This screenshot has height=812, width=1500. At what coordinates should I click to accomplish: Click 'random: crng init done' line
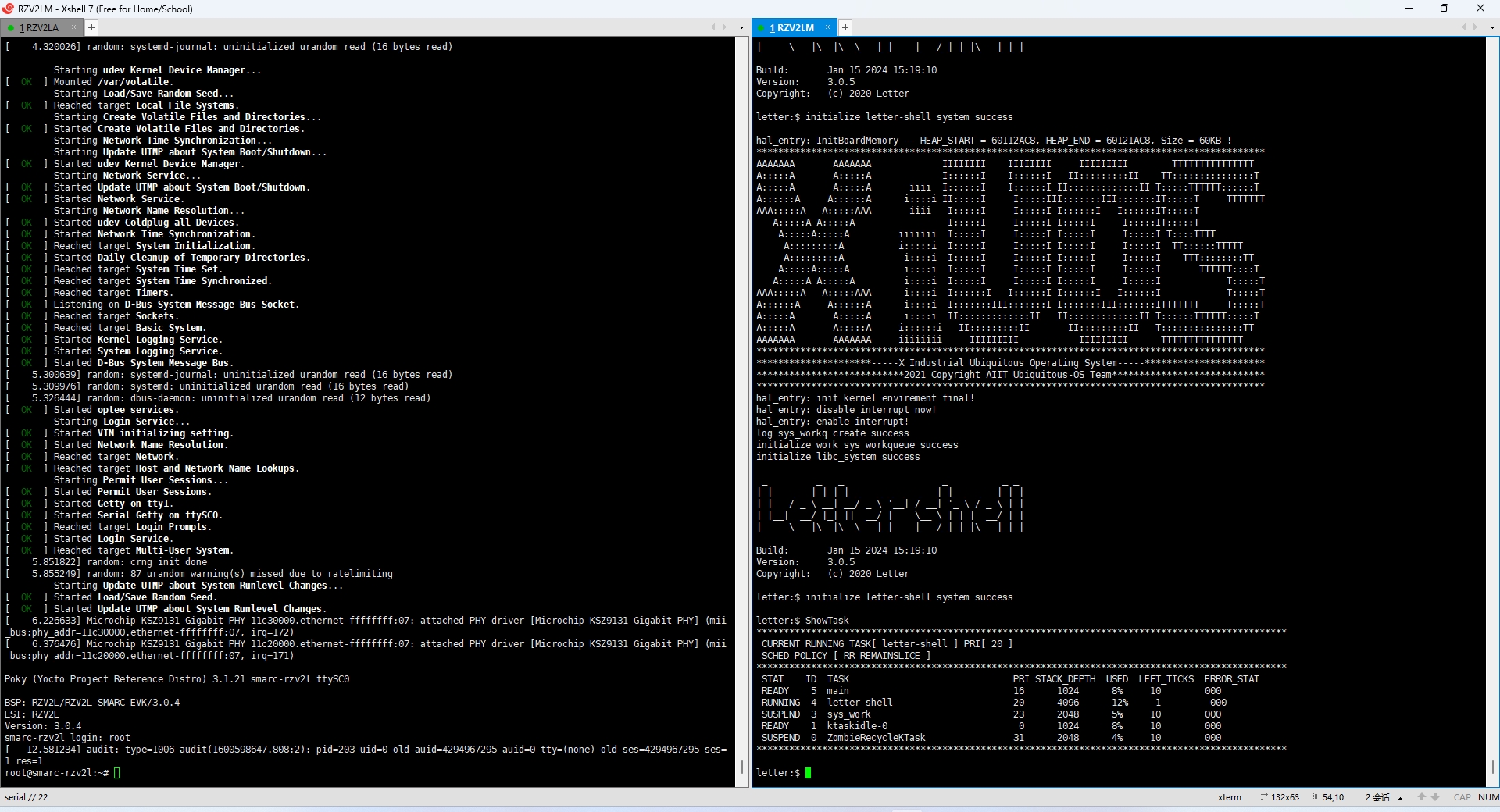pos(106,562)
